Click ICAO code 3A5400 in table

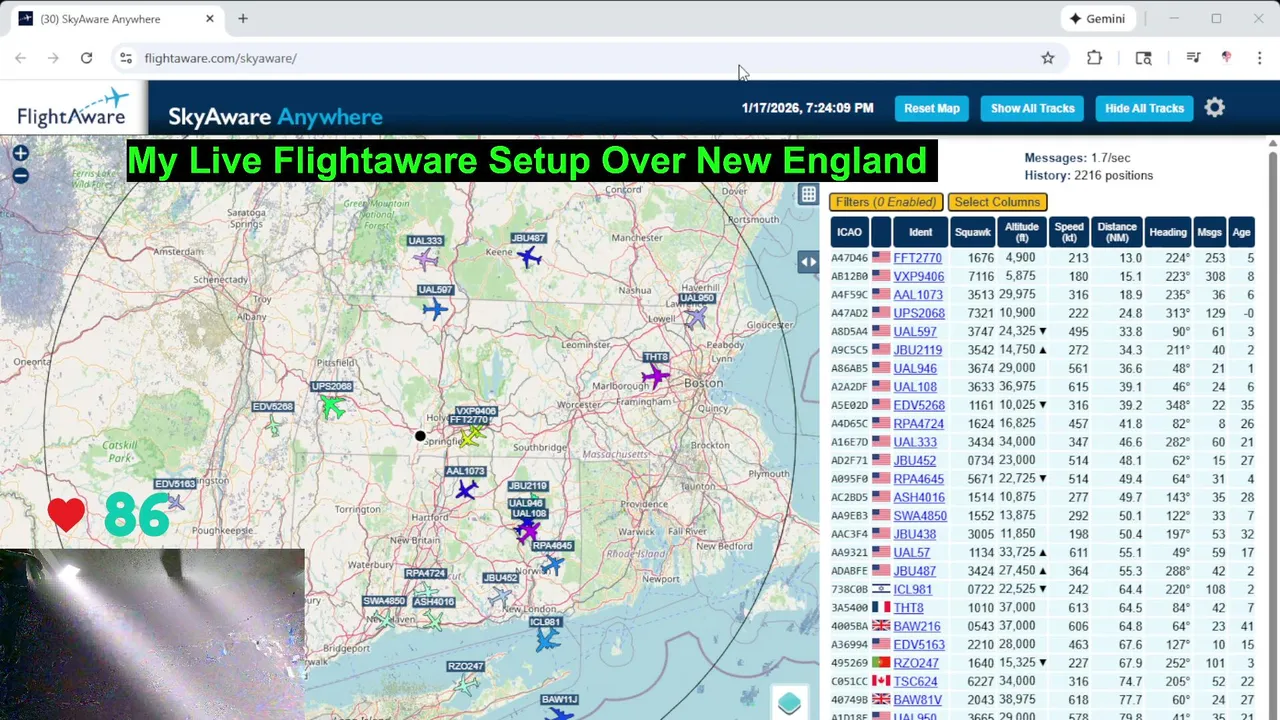[x=849, y=608]
